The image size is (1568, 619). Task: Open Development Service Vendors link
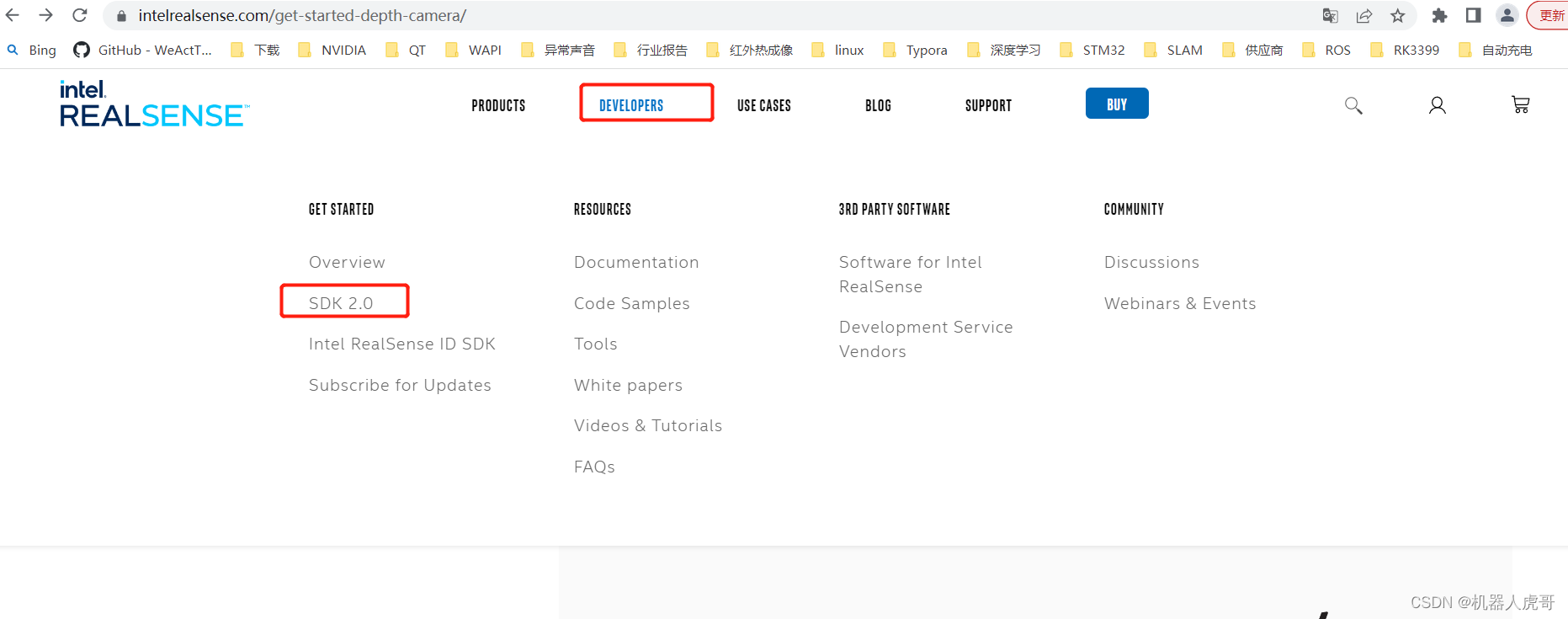coord(926,339)
